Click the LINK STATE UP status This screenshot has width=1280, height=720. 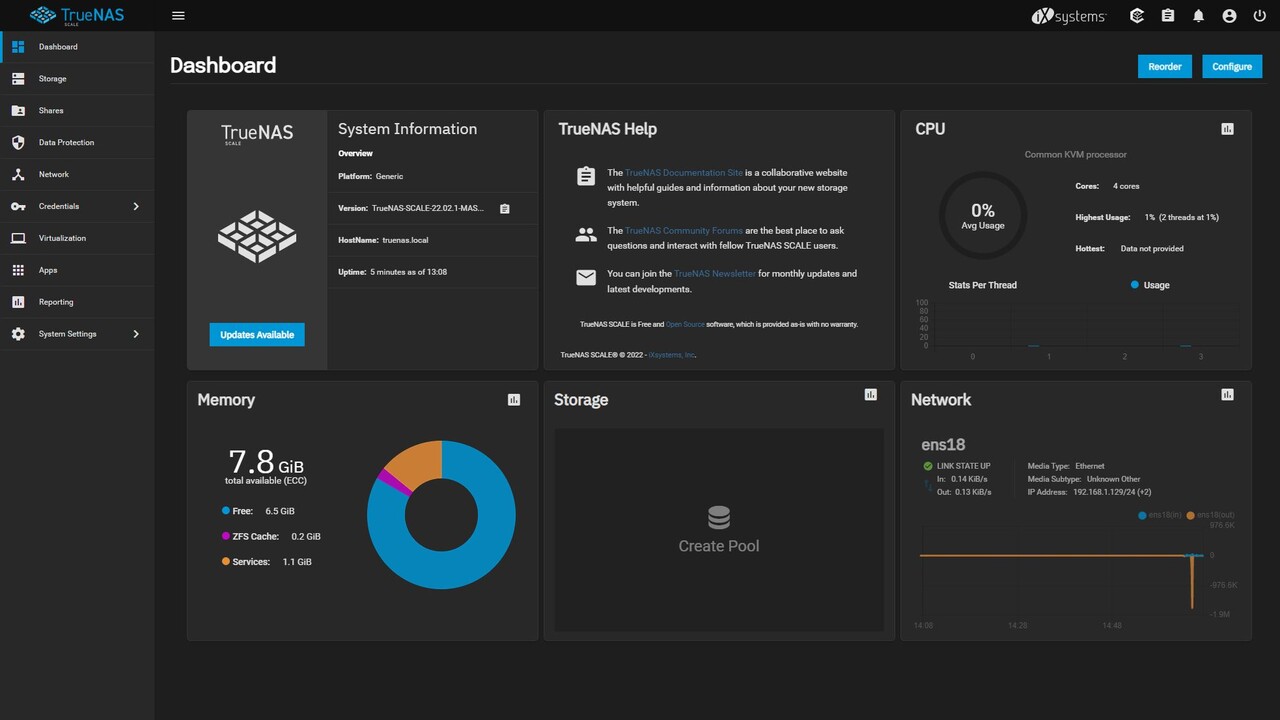[957, 466]
